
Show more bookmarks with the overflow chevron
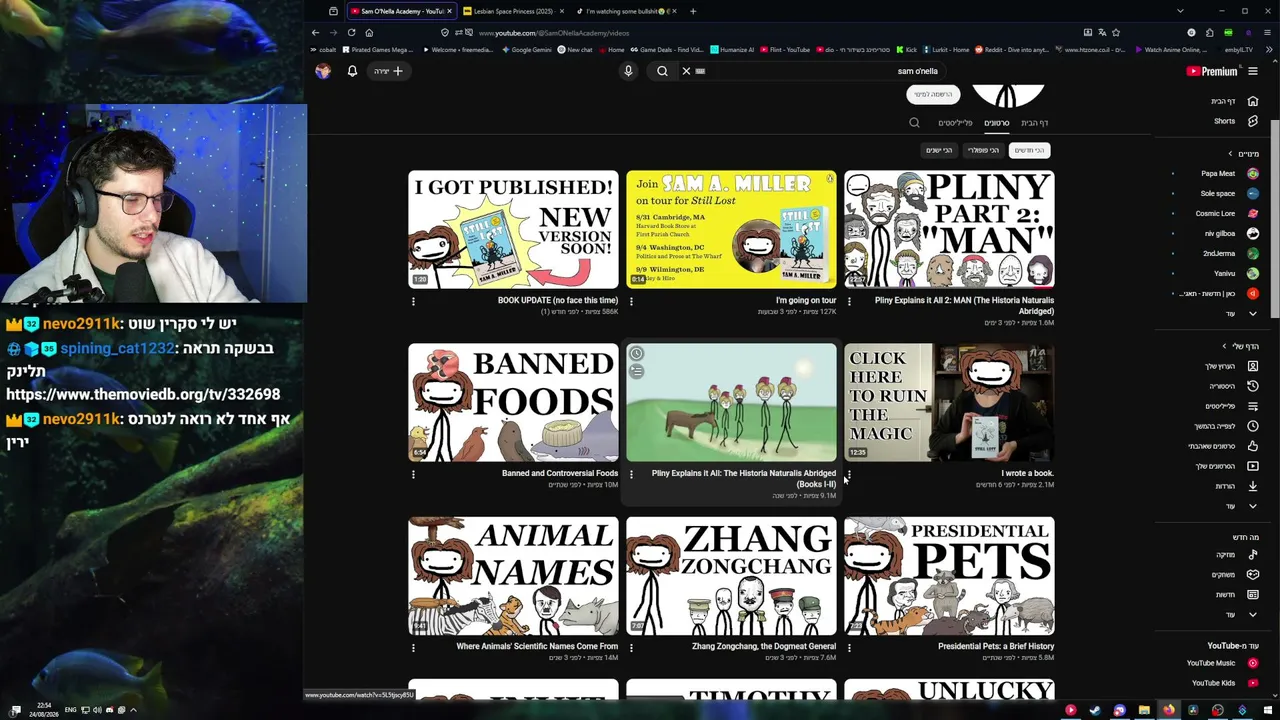coord(1269,49)
